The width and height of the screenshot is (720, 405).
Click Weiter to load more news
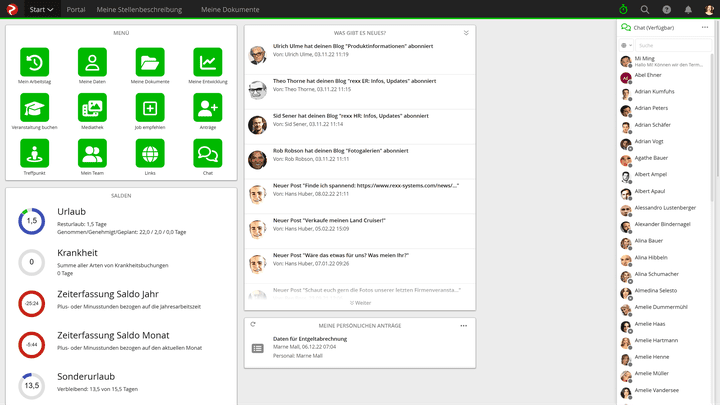tap(360, 302)
